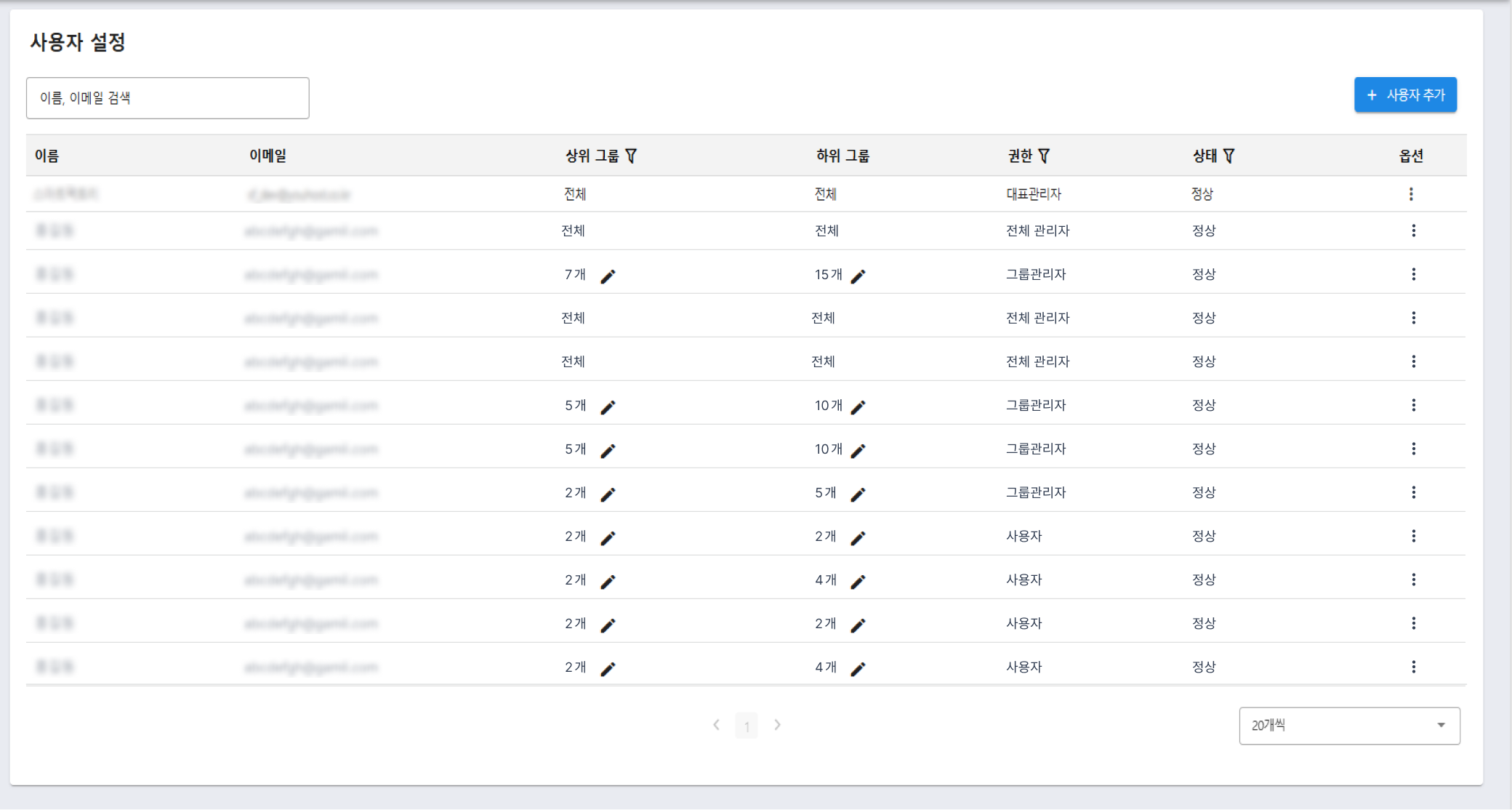Click the 이메일 column header
The width and height of the screenshot is (1512, 810).
268,156
